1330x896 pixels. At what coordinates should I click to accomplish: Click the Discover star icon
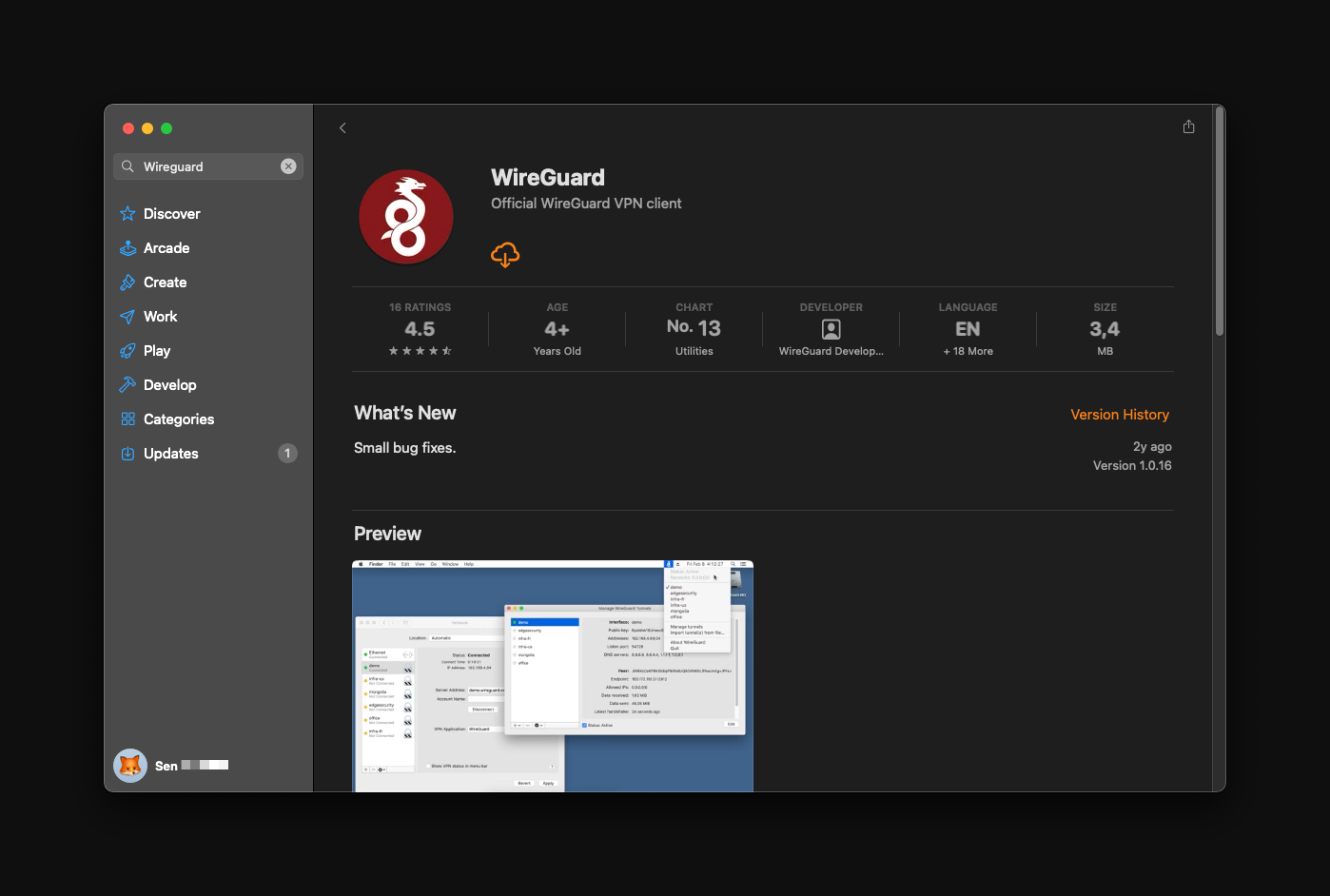tap(127, 214)
